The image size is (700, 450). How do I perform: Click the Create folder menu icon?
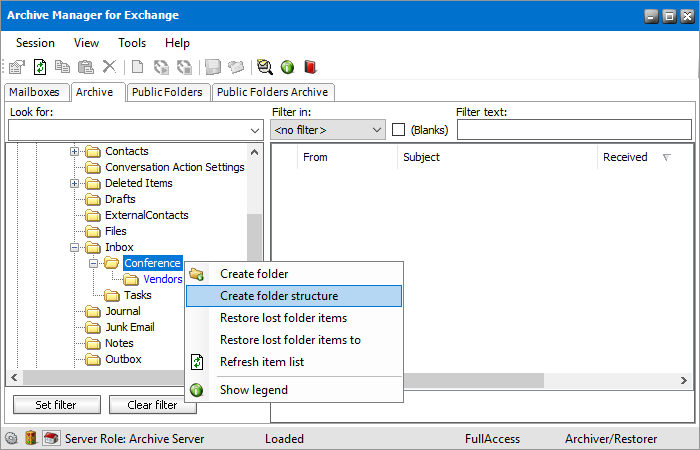tap(196, 274)
